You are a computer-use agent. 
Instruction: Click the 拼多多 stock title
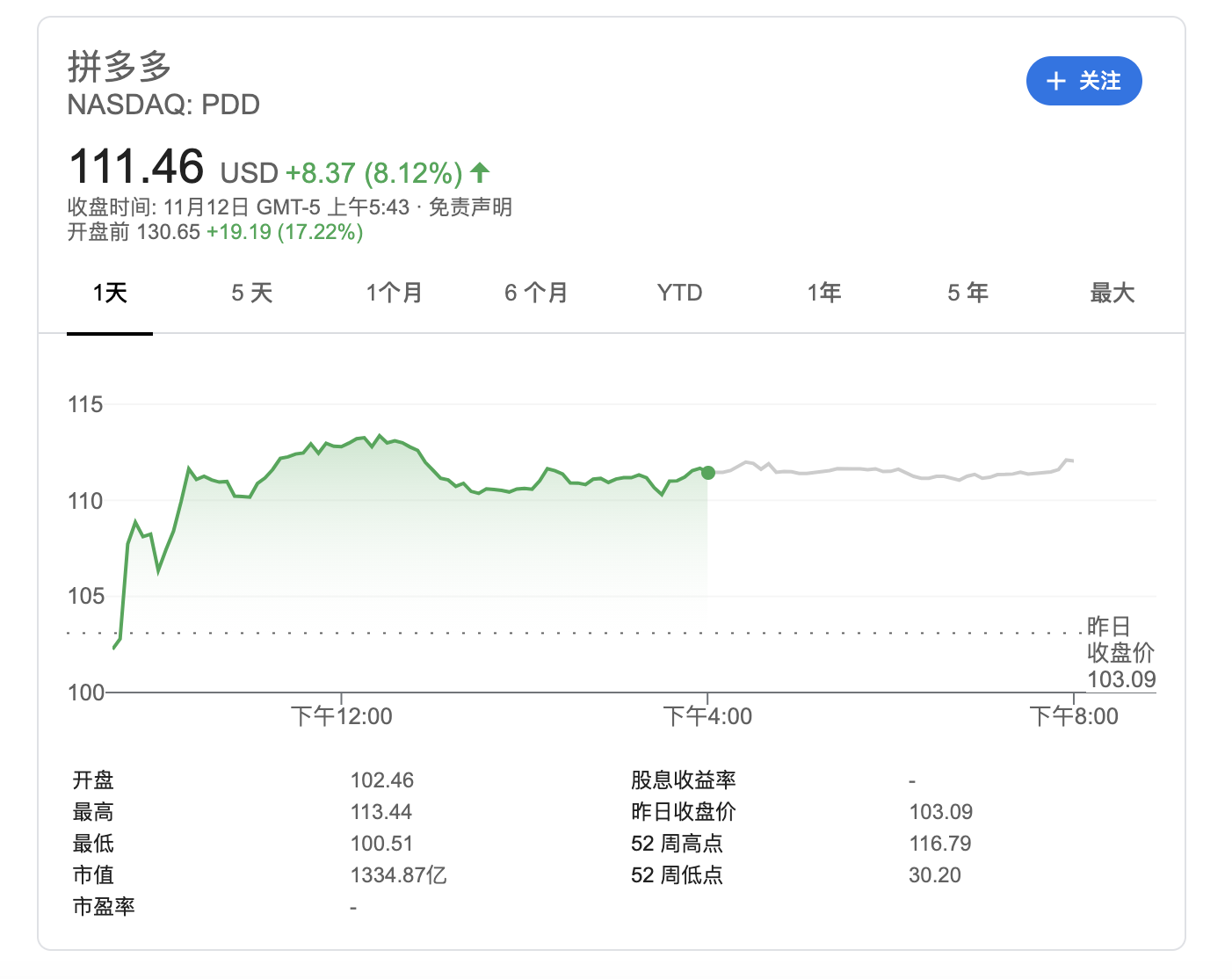(120, 66)
